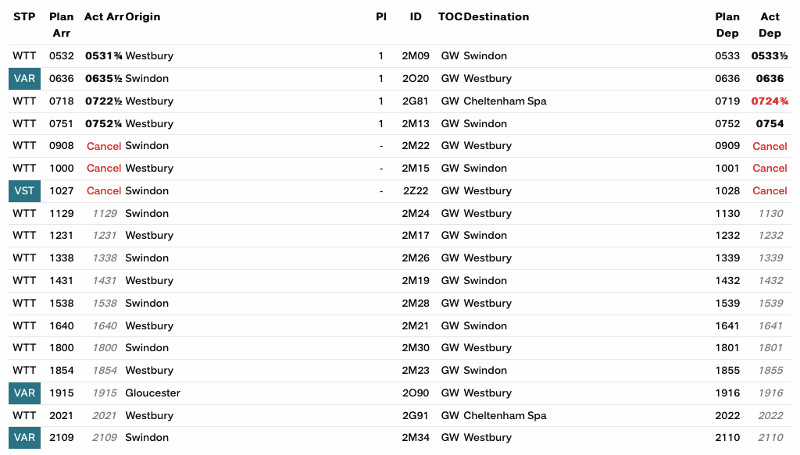Image resolution: width=800 pixels, height=455 pixels.
Task: Open train 2Z22 details
Action: [x=415, y=191]
